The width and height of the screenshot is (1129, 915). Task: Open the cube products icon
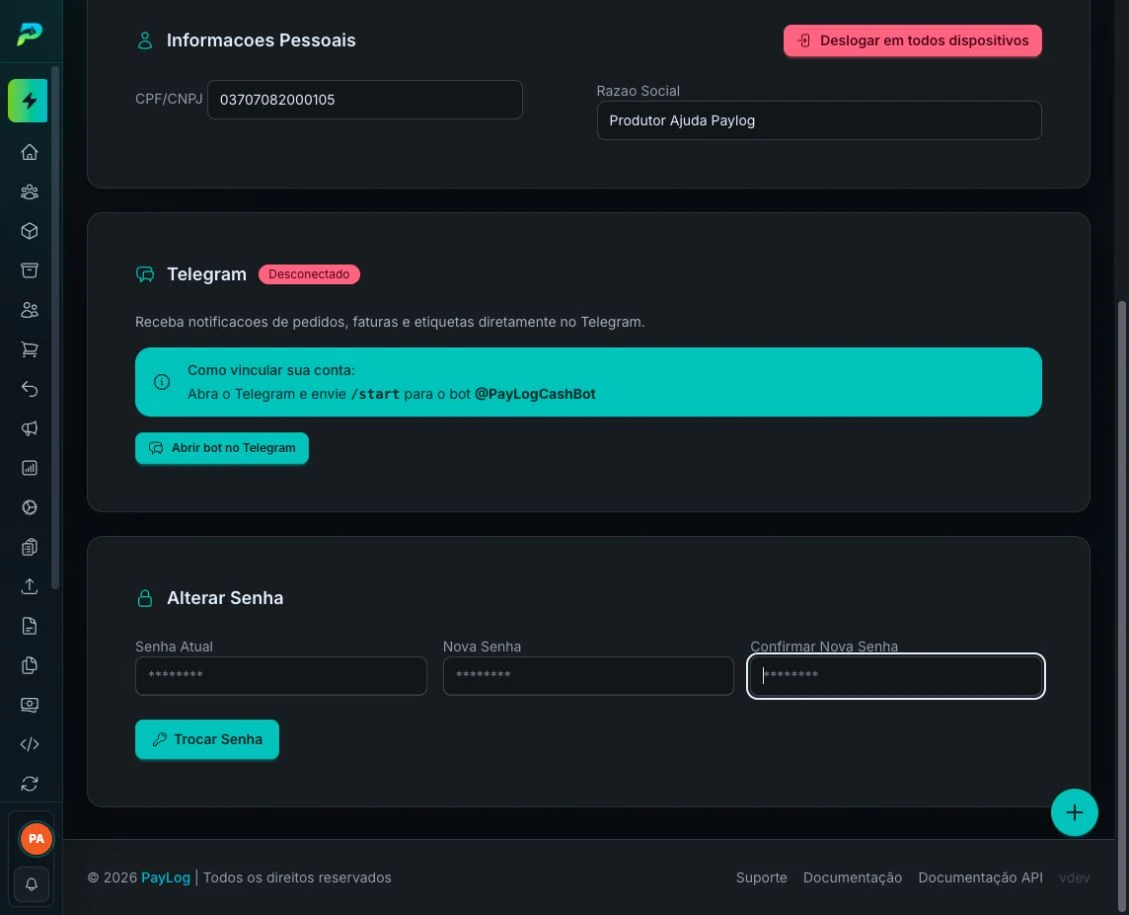point(30,231)
